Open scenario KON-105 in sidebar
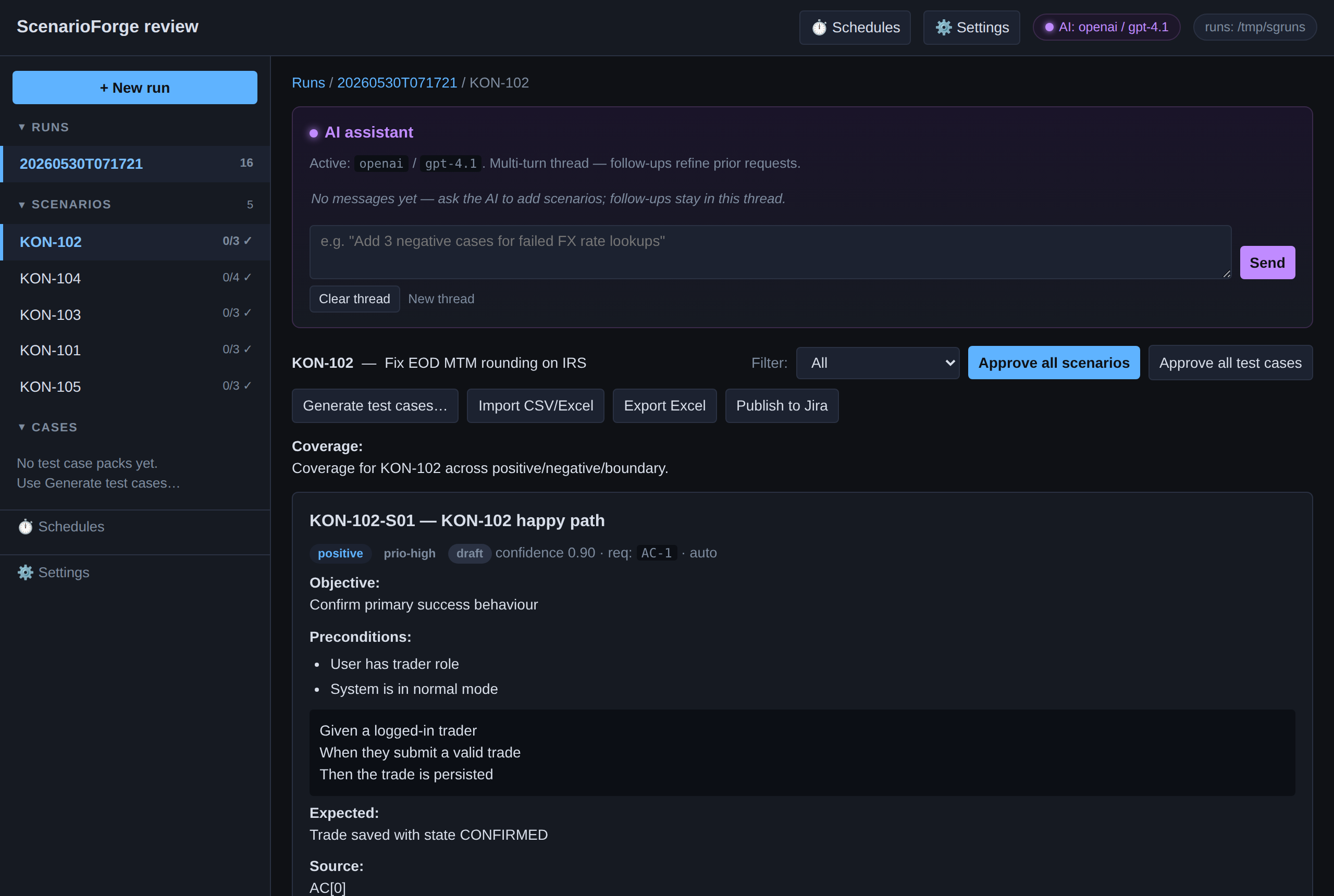Viewport: 1334px width, 896px height. point(135,387)
